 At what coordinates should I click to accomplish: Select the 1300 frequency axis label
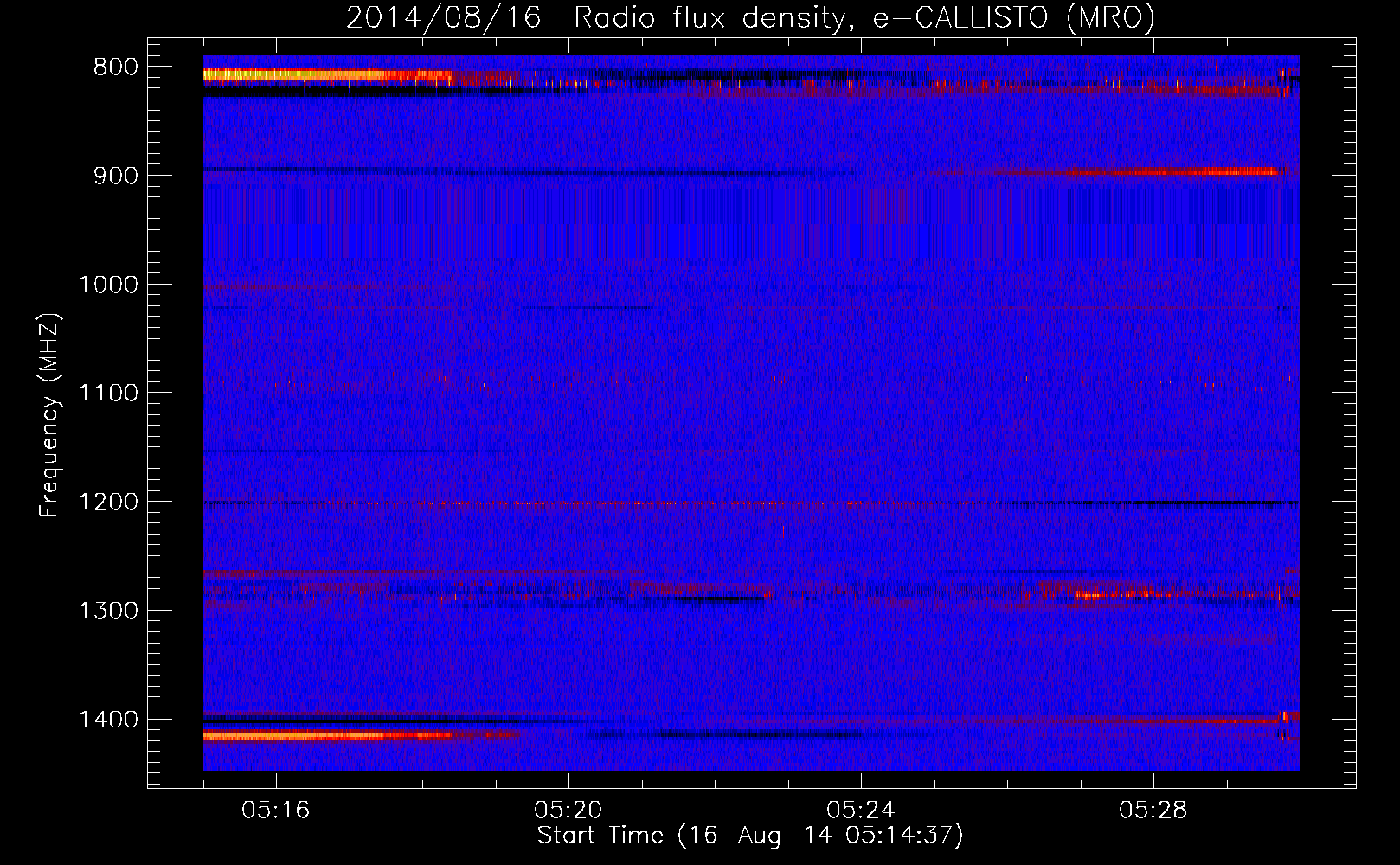click(108, 611)
